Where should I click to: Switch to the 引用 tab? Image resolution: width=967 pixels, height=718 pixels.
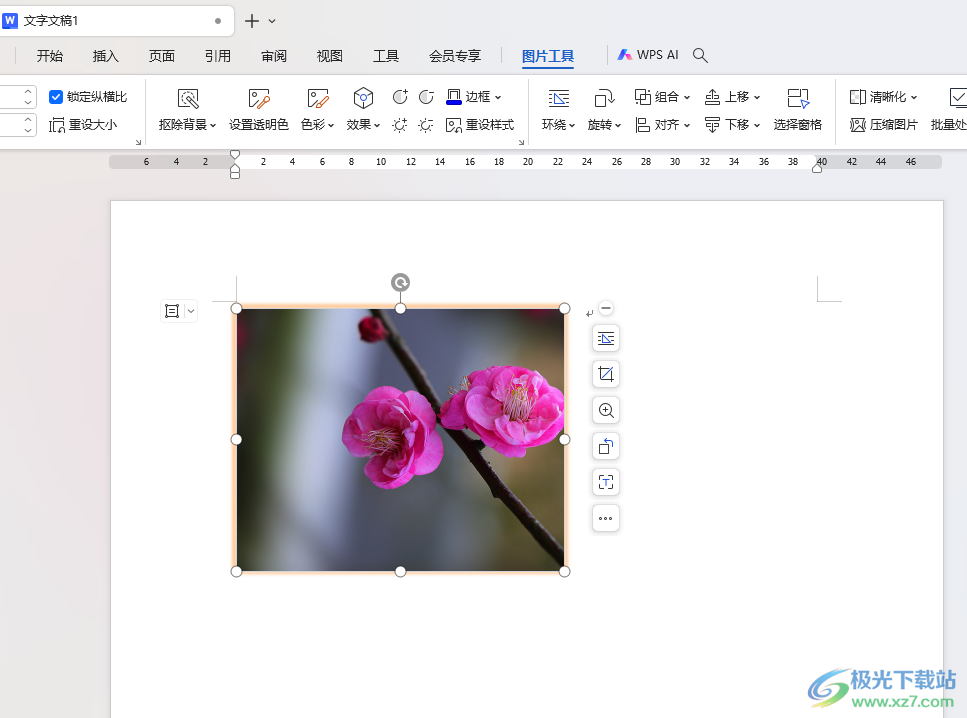(x=218, y=56)
